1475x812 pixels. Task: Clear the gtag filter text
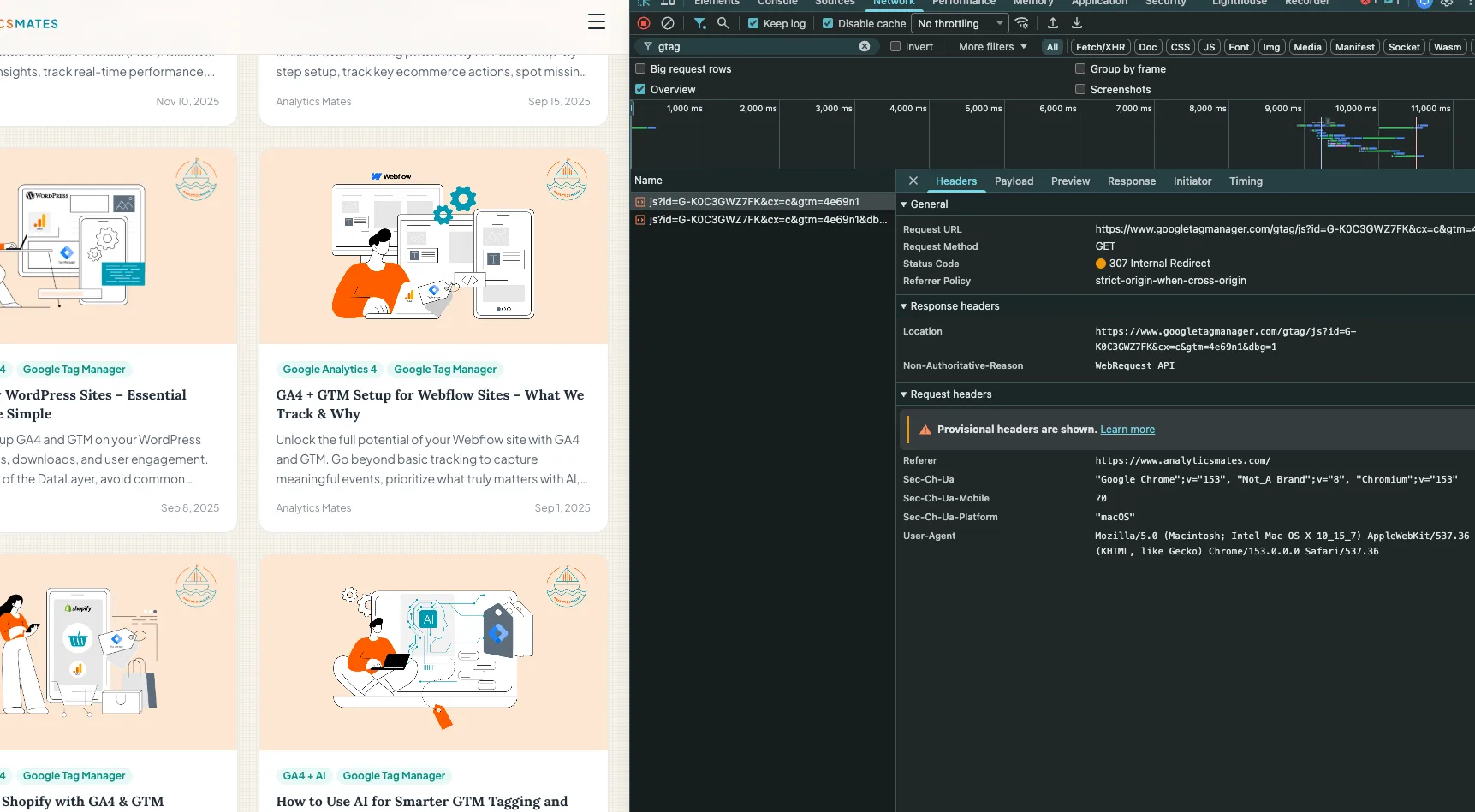[865, 46]
